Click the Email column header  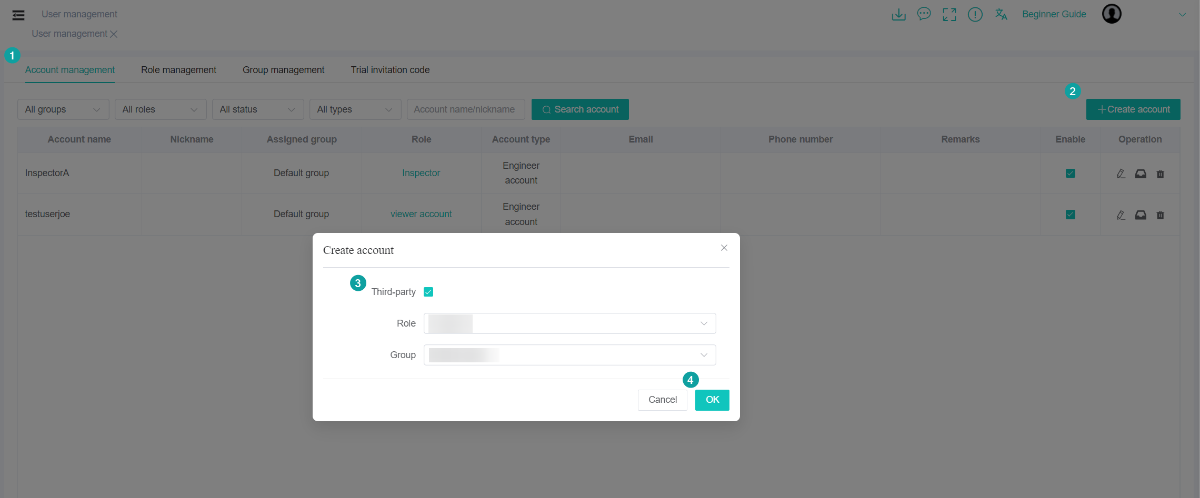[641, 139]
